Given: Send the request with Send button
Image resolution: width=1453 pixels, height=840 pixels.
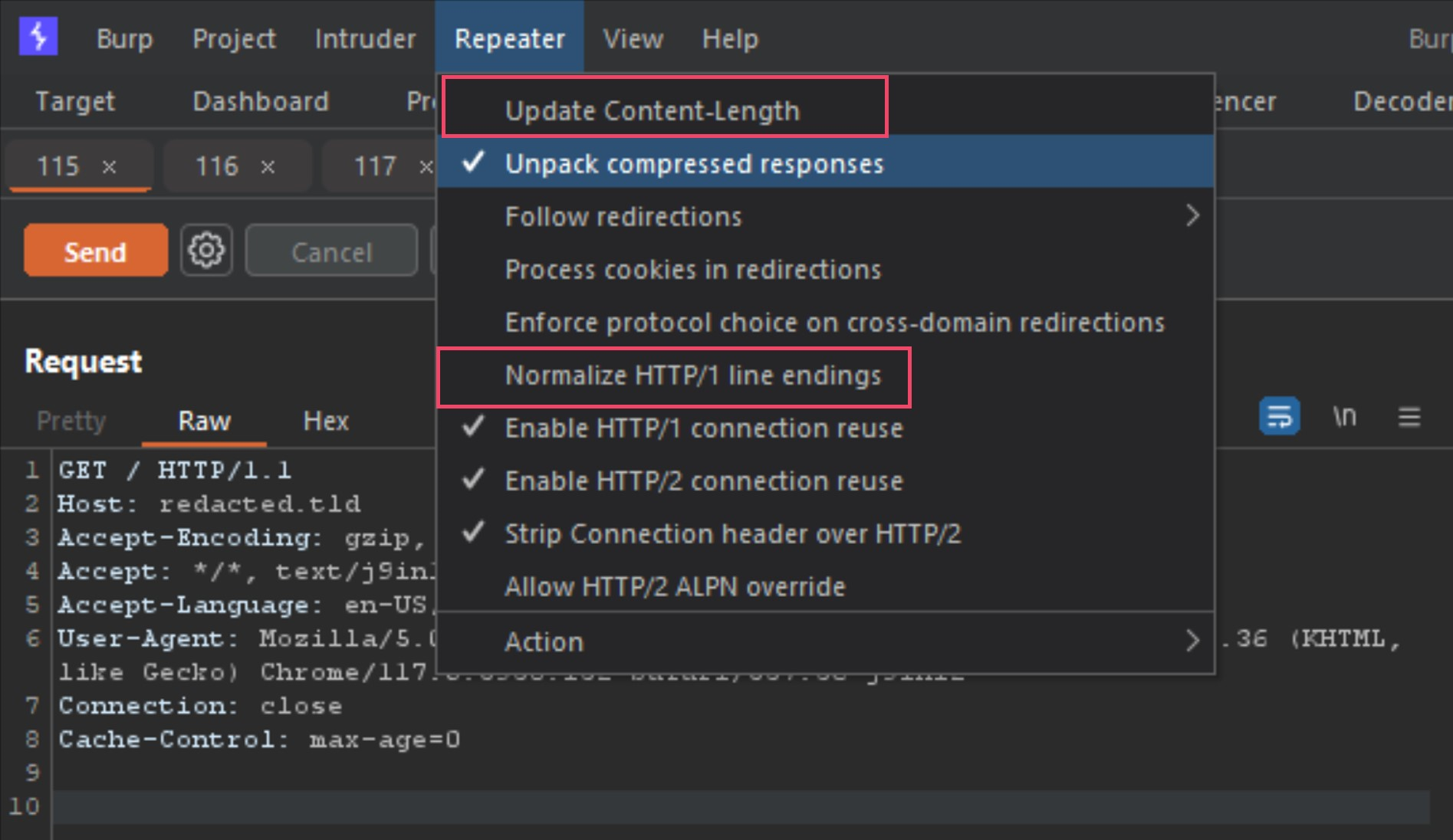Looking at the screenshot, I should click(95, 251).
